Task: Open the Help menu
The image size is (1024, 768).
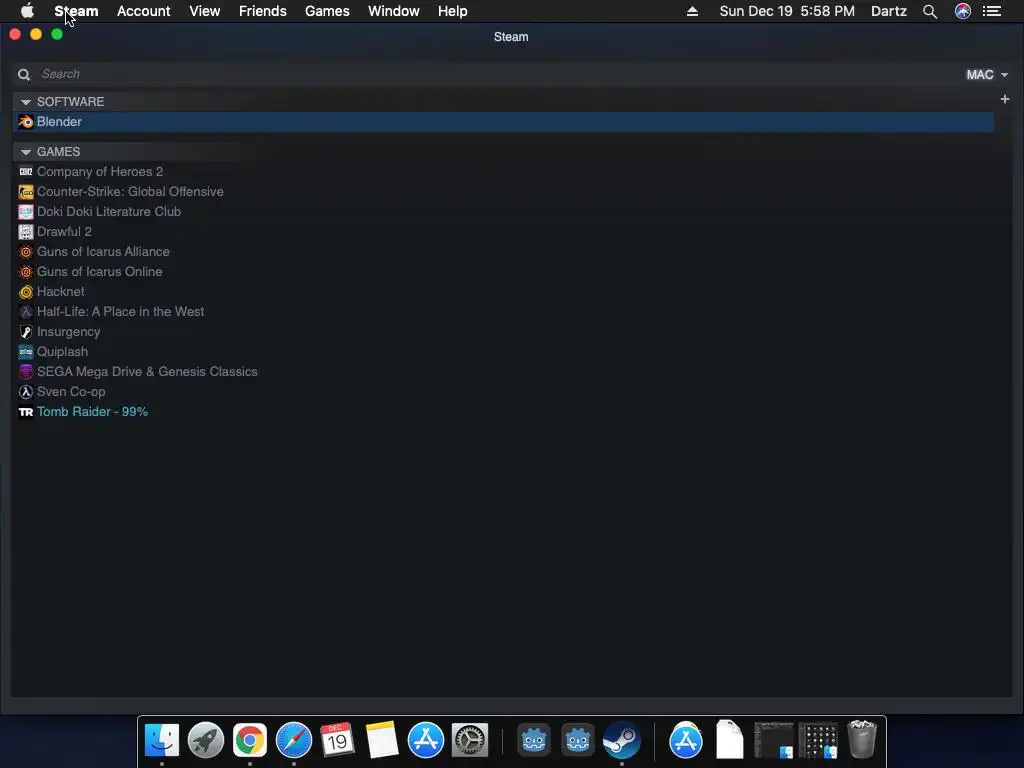Action: click(x=453, y=11)
